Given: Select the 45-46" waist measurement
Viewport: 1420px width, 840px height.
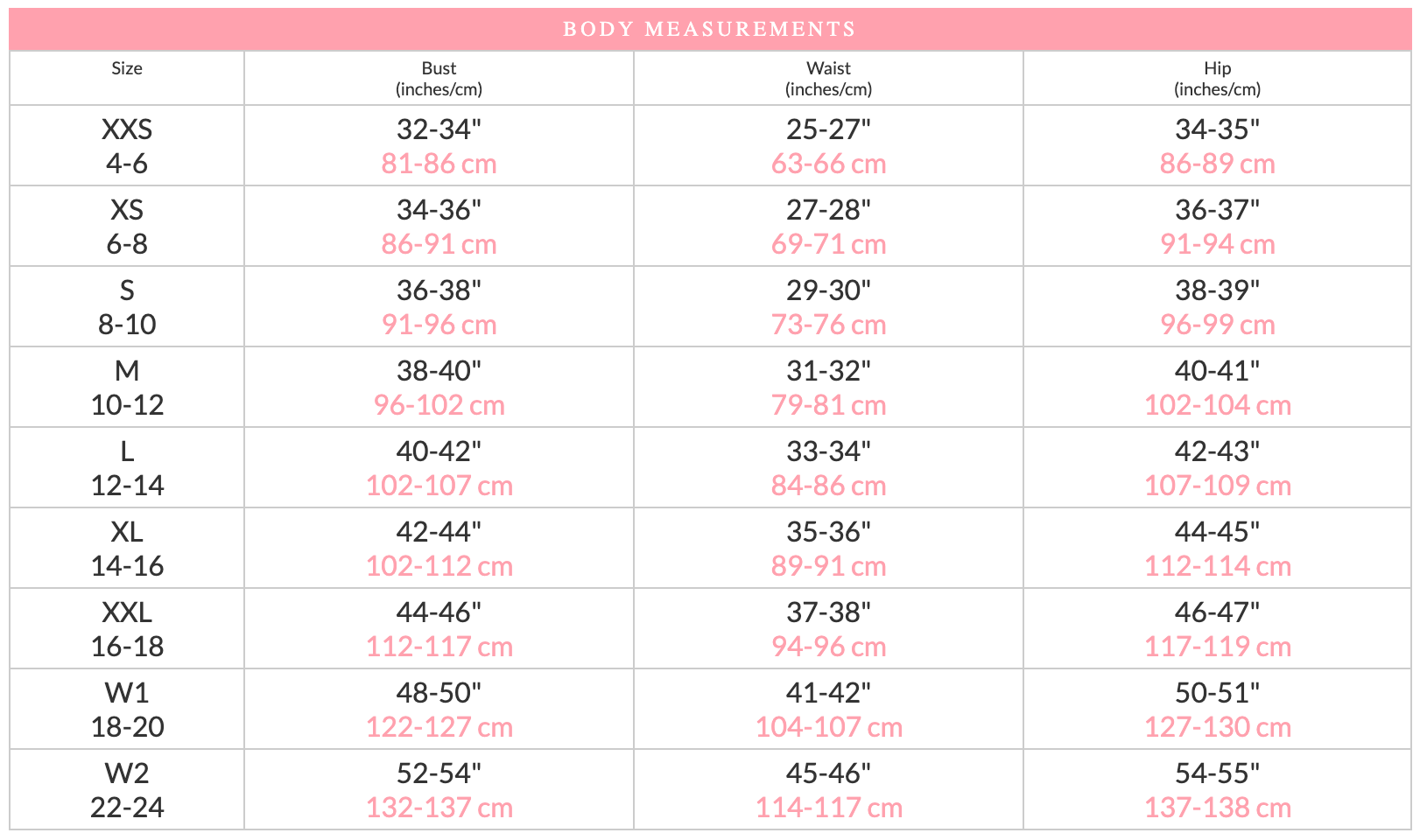Looking at the screenshot, I should click(828, 773).
